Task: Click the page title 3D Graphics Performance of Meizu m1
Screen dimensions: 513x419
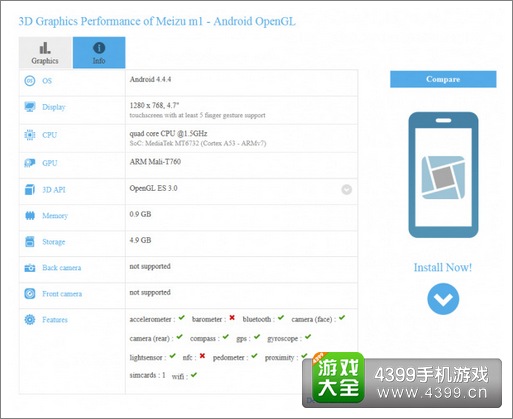Action: 157,22
